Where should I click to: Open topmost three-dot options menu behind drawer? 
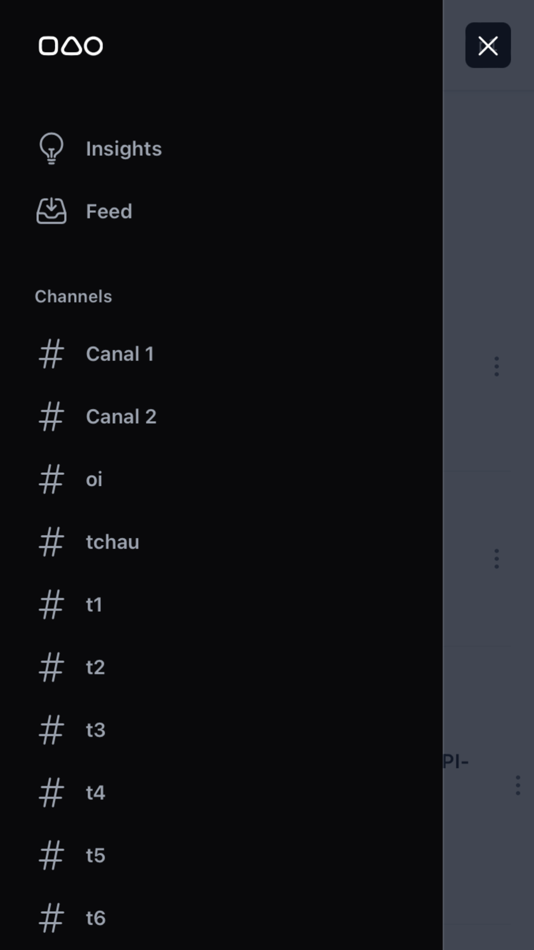coord(496,366)
